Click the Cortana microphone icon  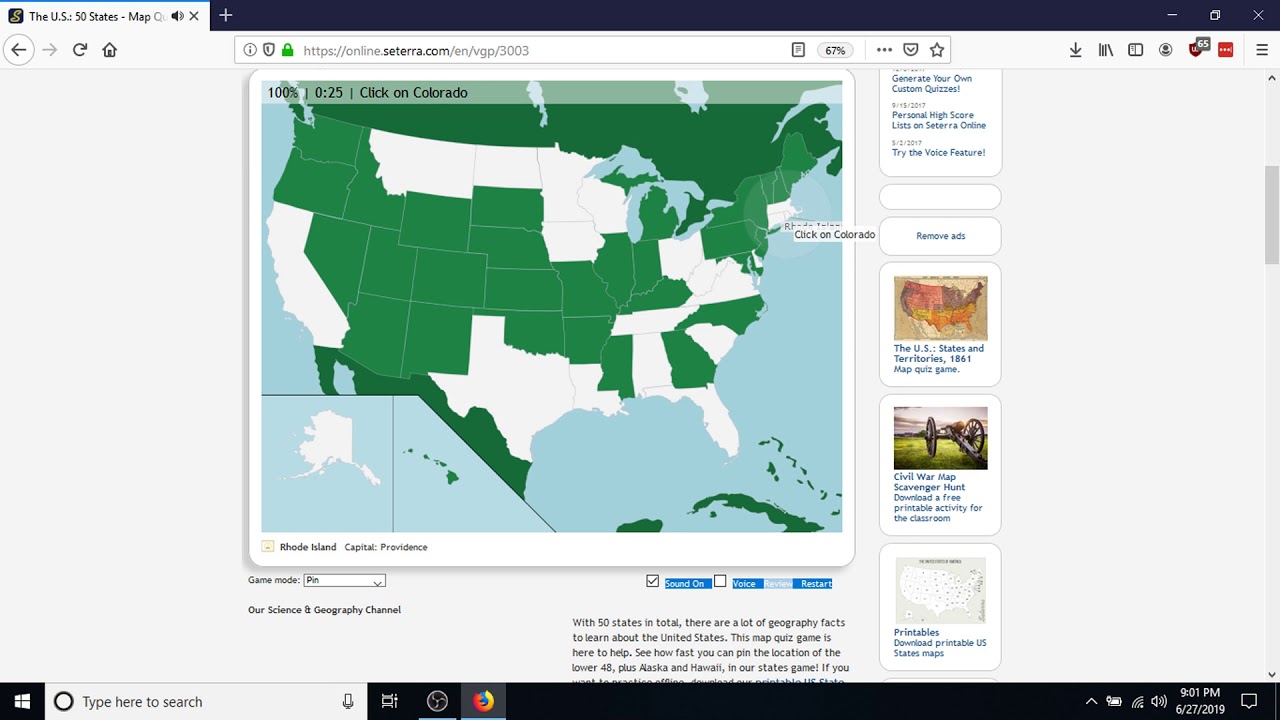point(348,701)
